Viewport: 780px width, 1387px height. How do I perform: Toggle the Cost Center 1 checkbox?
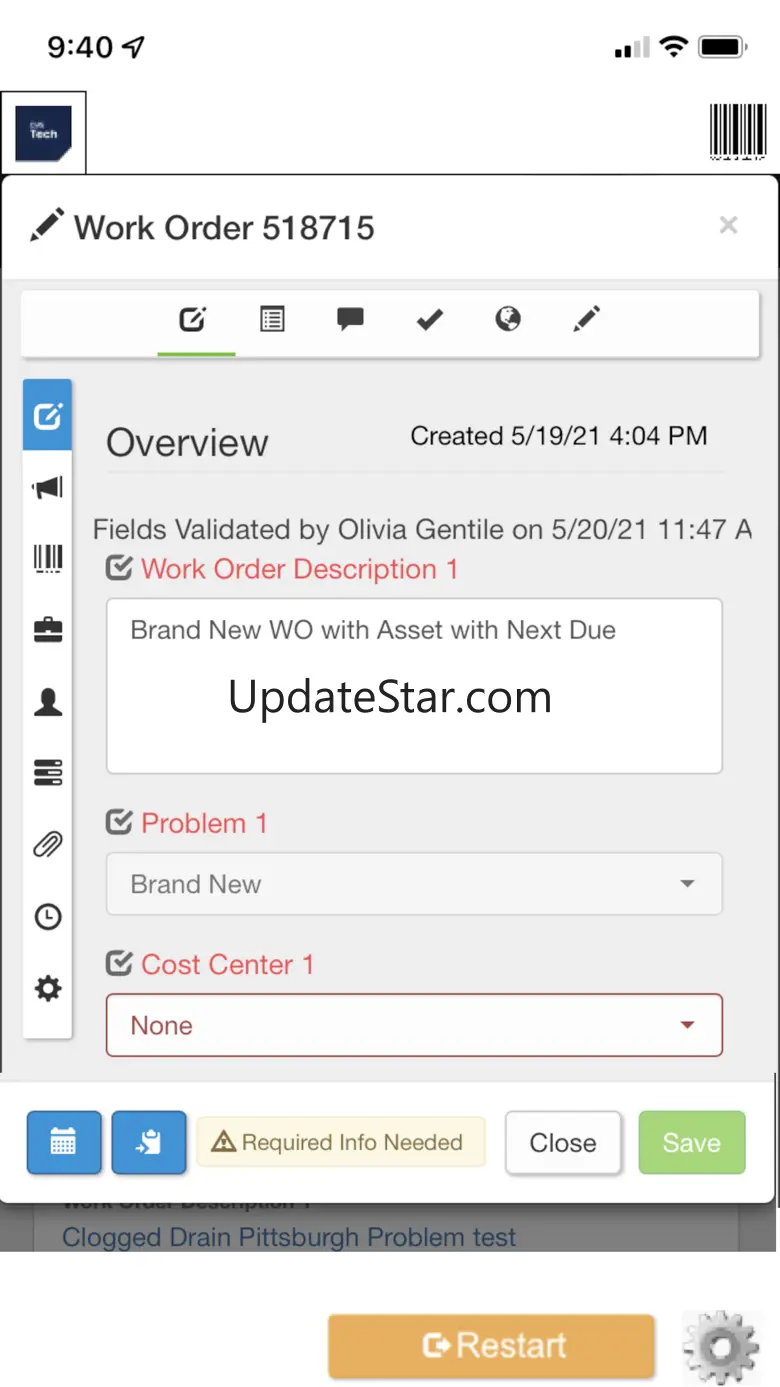tap(119, 964)
